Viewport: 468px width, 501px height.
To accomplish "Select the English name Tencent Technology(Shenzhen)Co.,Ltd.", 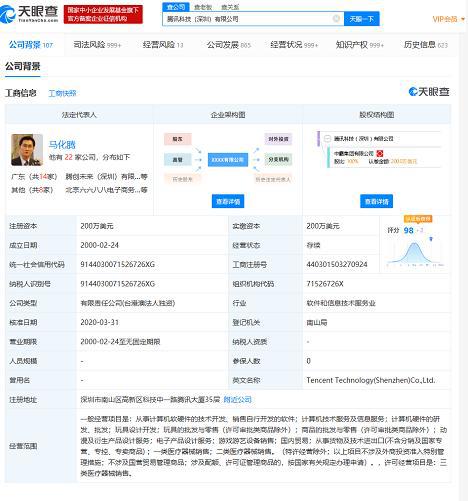I will pos(371,380).
